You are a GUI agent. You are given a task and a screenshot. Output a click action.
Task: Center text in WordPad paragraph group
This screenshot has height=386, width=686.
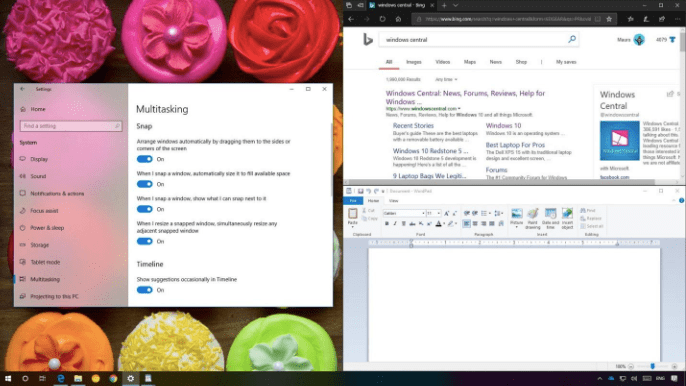[475, 224]
